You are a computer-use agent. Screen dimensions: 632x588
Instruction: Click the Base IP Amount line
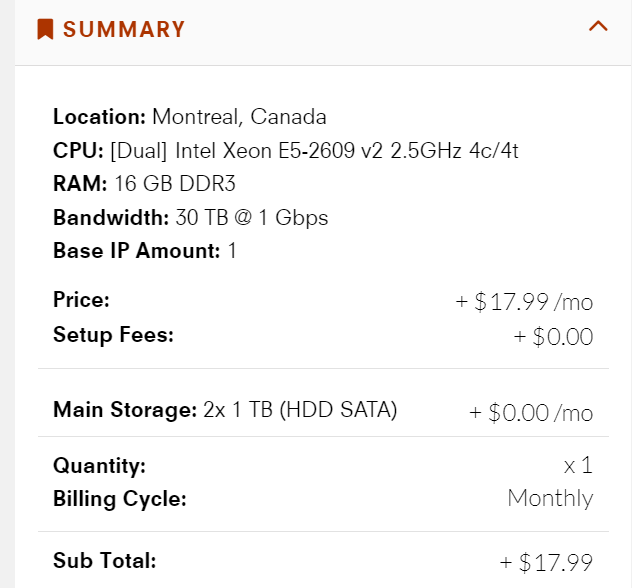point(145,250)
